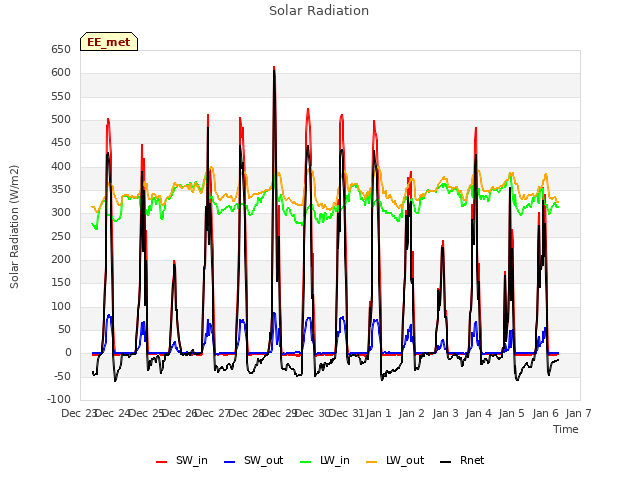Click the 600 y-axis tick label
This screenshot has width=640, height=480.
pyautogui.click(x=61, y=73)
